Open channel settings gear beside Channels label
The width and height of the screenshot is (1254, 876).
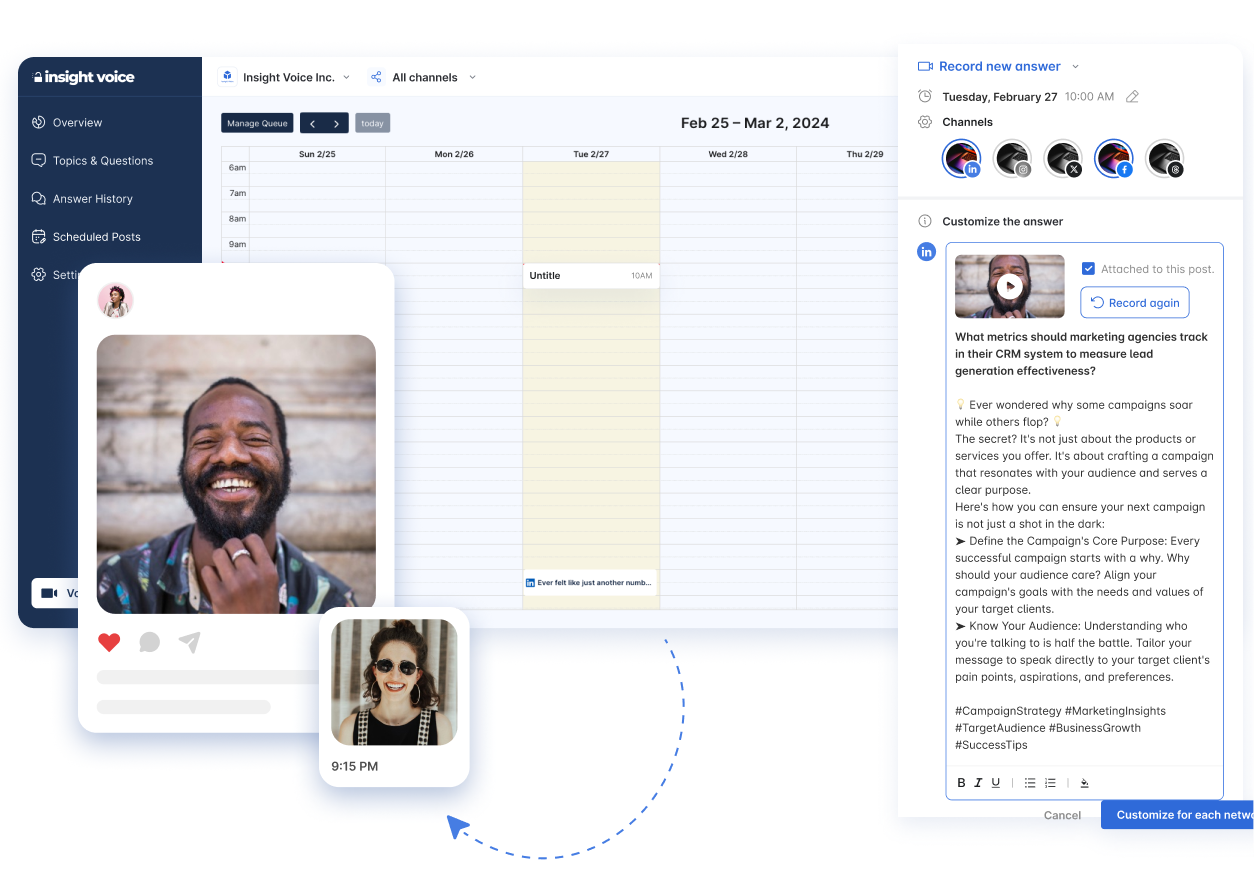pyautogui.click(x=922, y=122)
